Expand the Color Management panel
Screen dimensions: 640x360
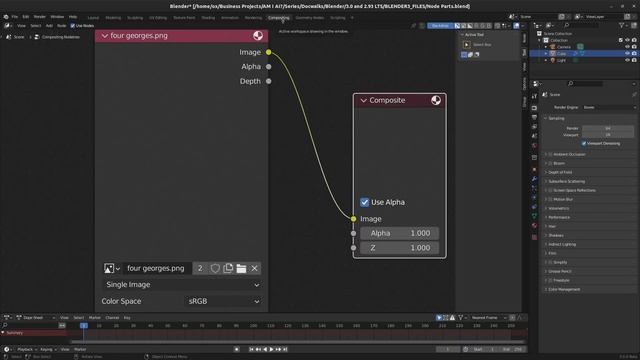pos(546,289)
